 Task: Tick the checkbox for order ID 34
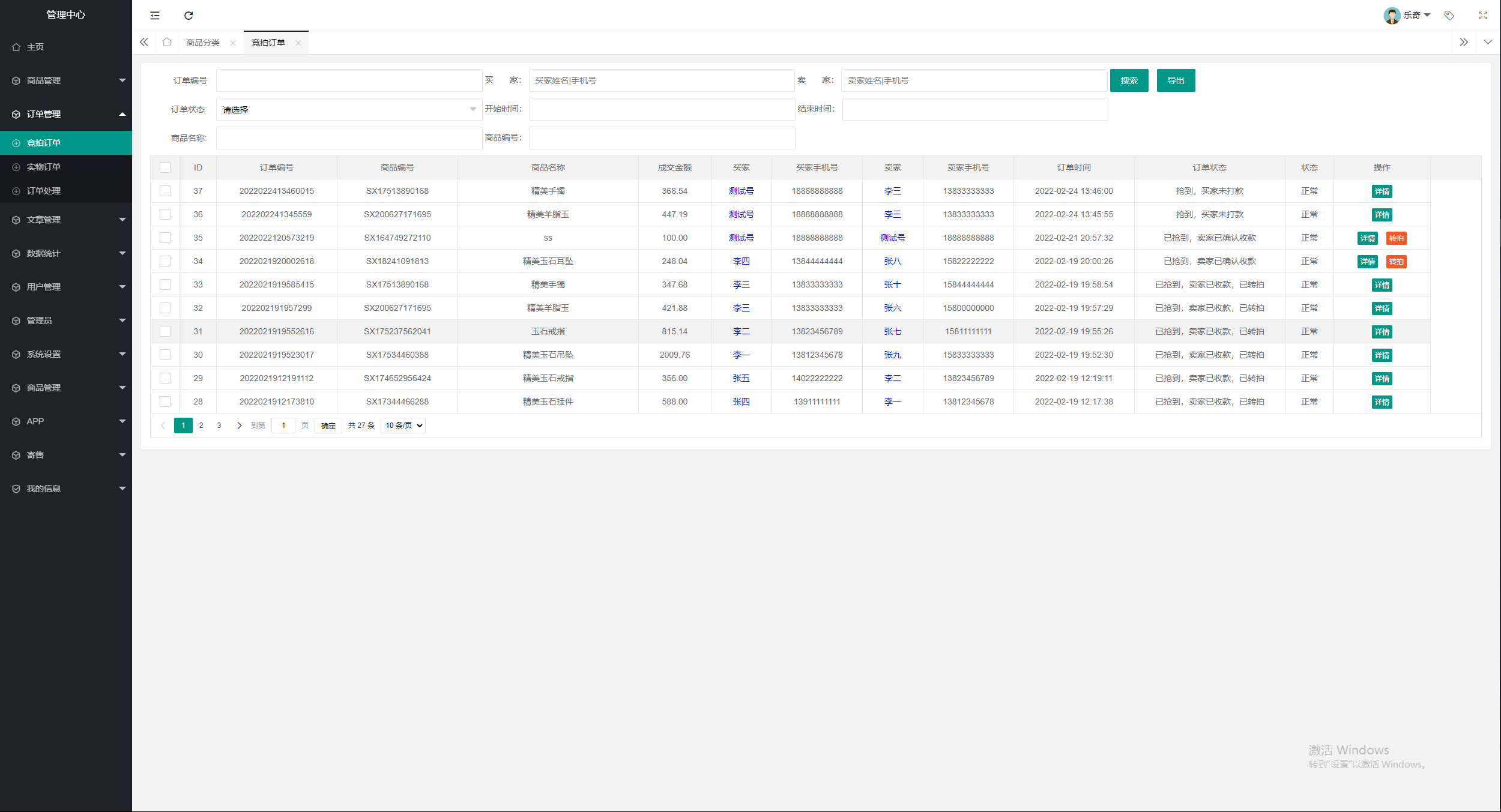tap(165, 261)
